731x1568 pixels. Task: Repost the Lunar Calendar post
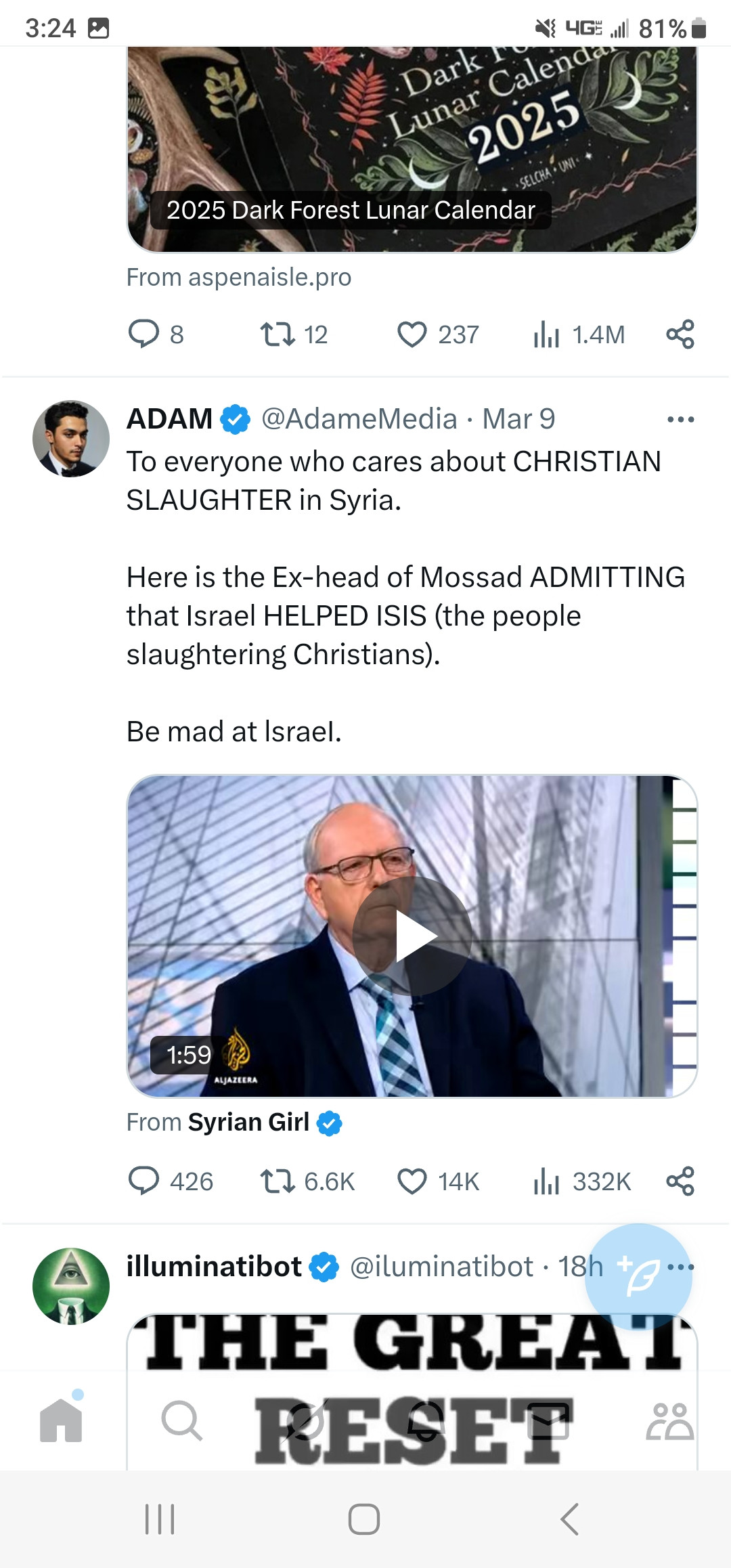[x=278, y=334]
